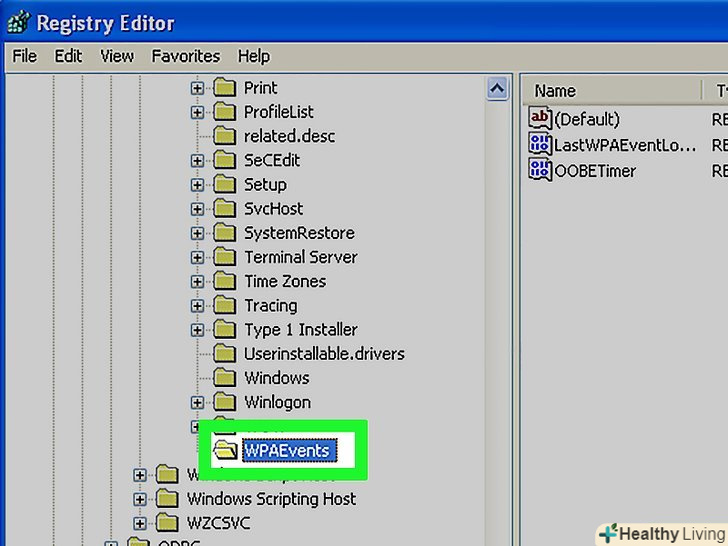Viewport: 728px width, 546px height.
Task: Select the SystemRestore key label
Action: point(299,233)
